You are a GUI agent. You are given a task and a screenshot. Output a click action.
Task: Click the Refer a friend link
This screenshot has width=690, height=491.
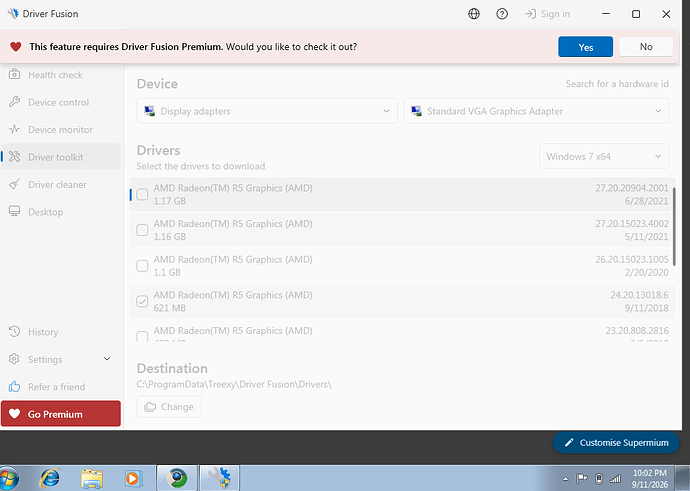61,386
